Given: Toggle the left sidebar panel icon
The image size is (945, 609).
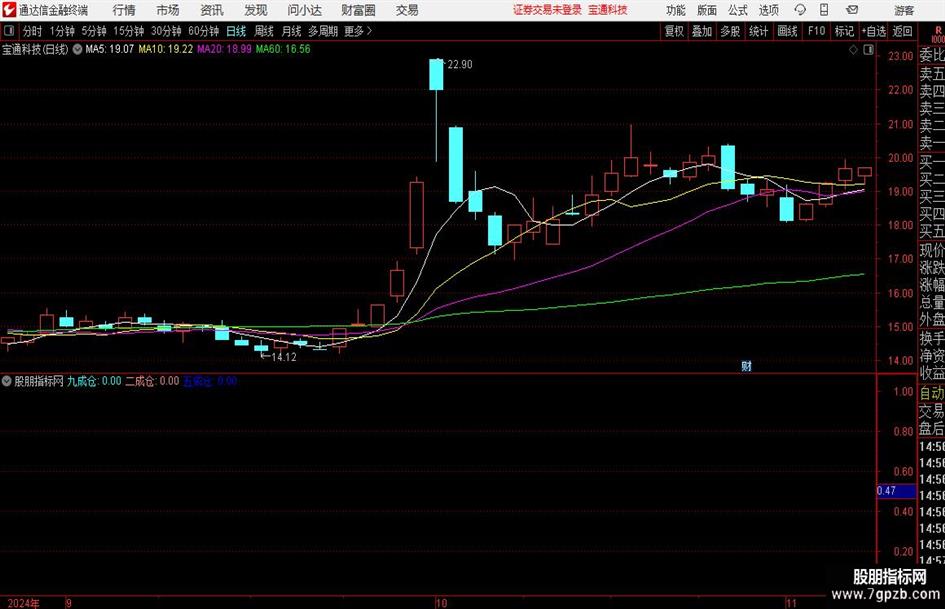Looking at the screenshot, I should tap(9, 31).
